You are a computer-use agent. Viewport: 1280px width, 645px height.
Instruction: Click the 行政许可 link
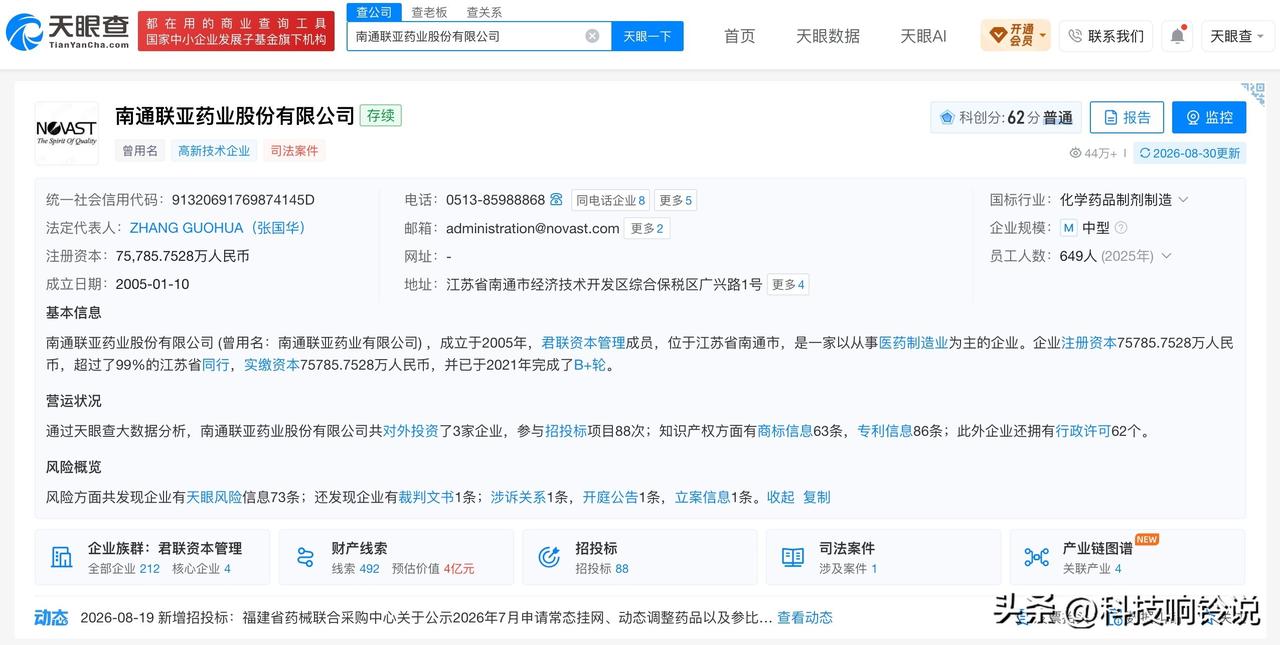pos(1083,431)
